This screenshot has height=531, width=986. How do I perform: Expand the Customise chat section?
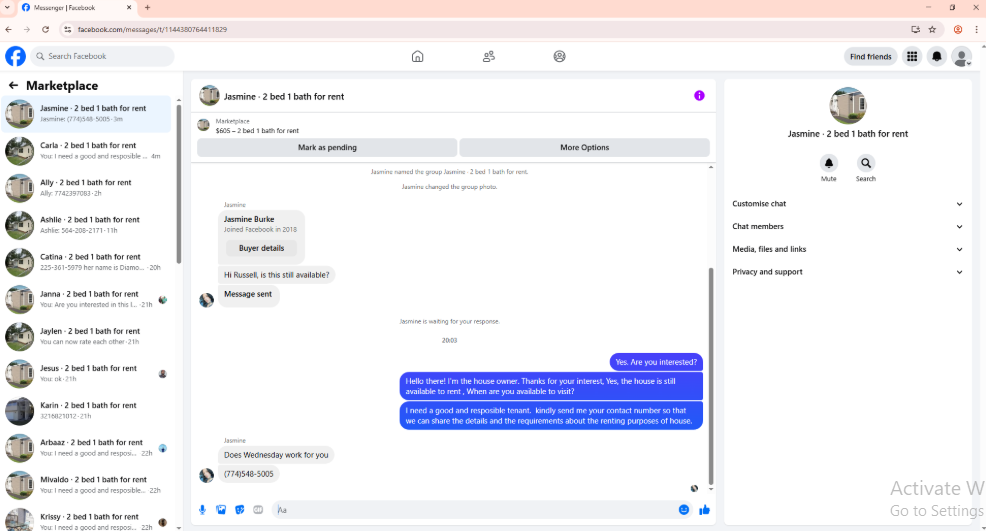tap(847, 204)
